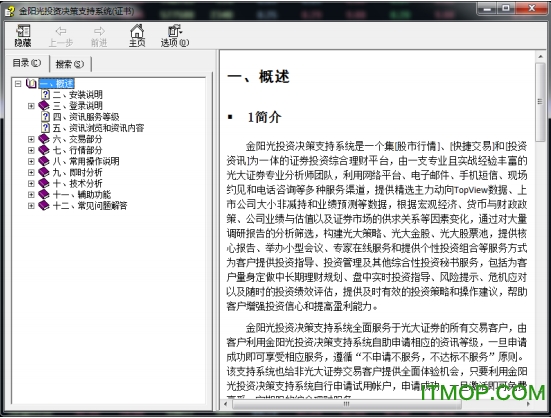Open the 选项 (Options) toolbar menu
Screen dimensions: 551x418
pyautogui.click(x=175, y=35)
